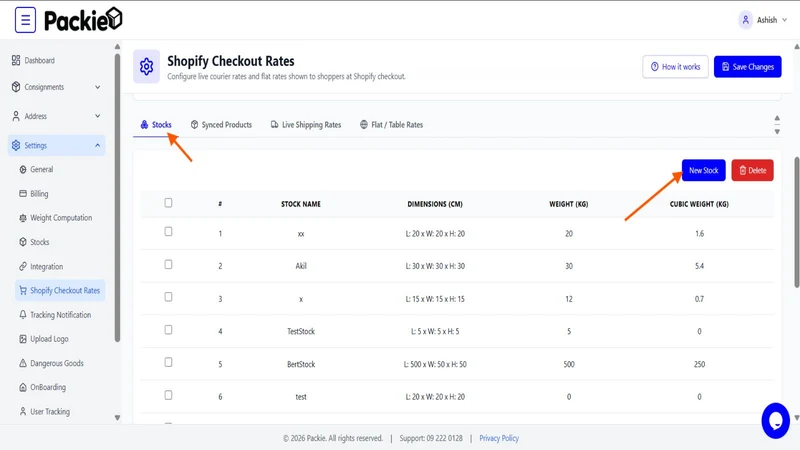The image size is (800, 450).
Task: Click the Synced Products tab icon
Action: point(194,124)
